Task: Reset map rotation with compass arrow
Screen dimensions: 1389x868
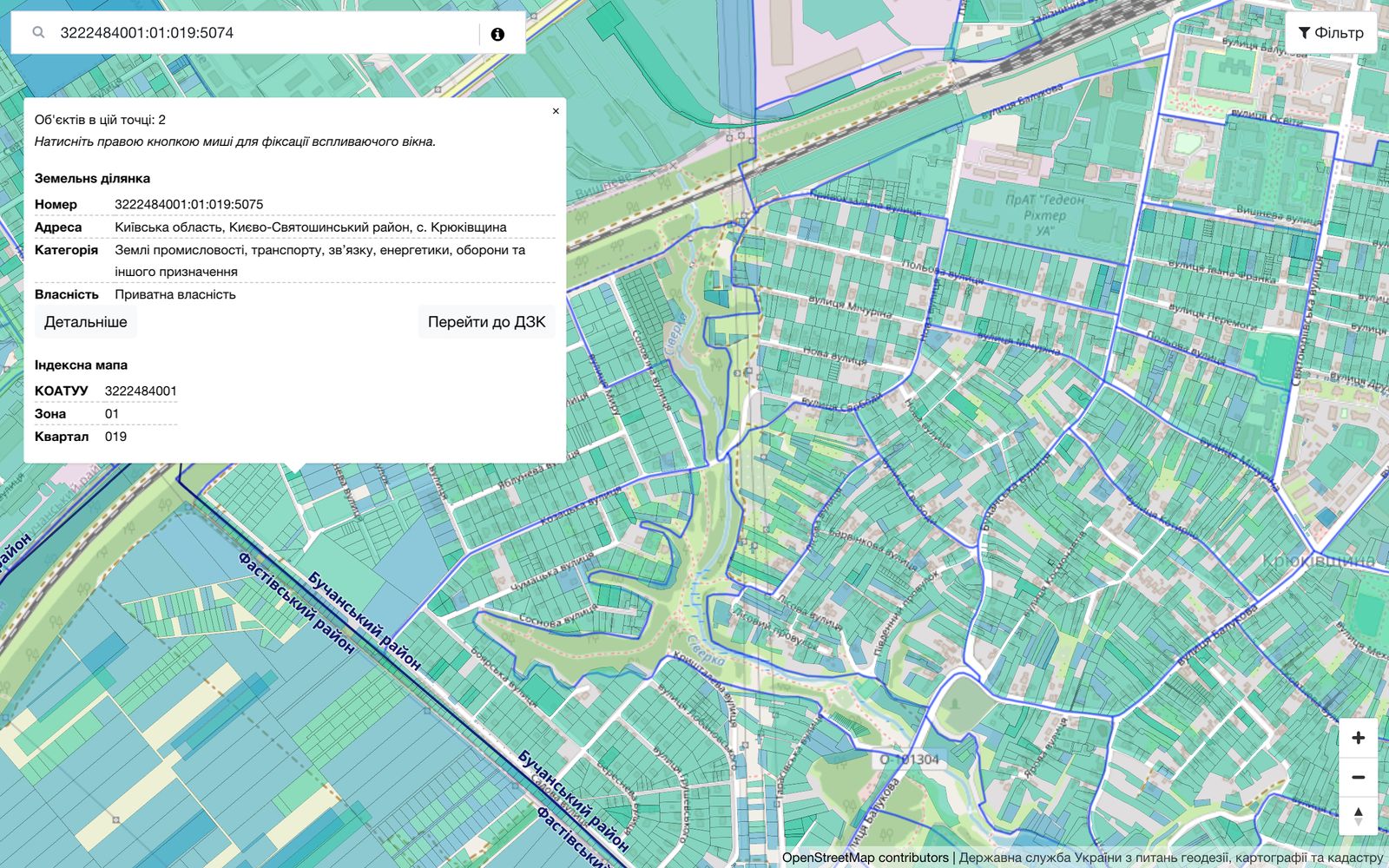Action: point(1358,816)
